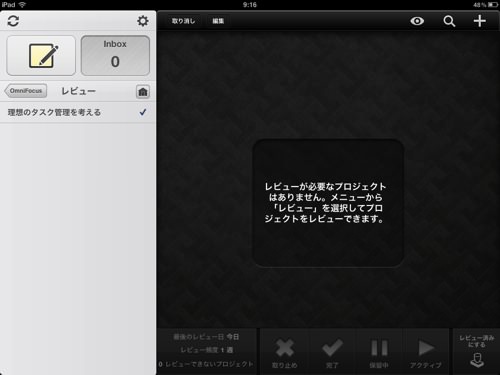
Task: Tap the Wi-Fi indicator in status bar
Action: [x=22, y=5]
